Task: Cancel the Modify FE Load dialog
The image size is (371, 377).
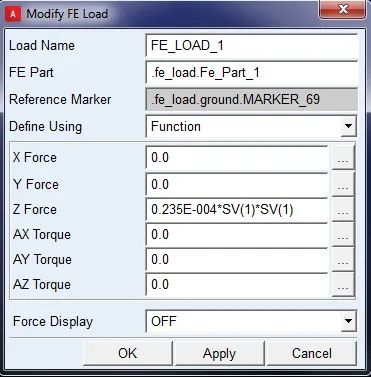Action: [312, 353]
